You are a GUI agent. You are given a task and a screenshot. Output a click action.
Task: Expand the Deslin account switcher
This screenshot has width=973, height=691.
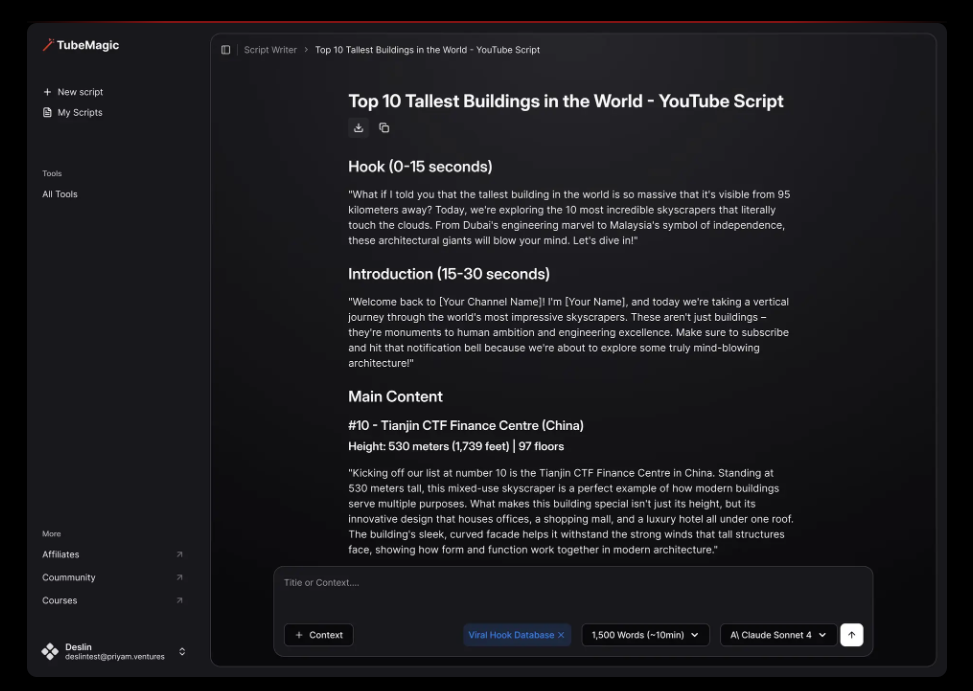tap(182, 651)
